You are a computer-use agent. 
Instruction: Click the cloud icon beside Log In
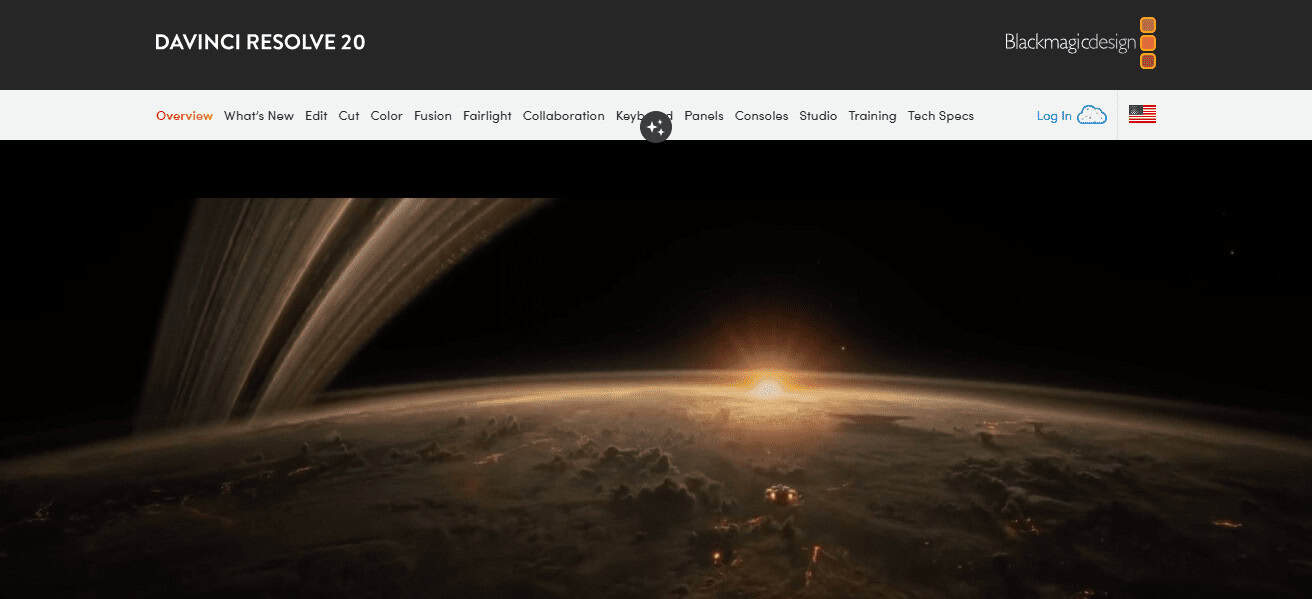pyautogui.click(x=1092, y=115)
